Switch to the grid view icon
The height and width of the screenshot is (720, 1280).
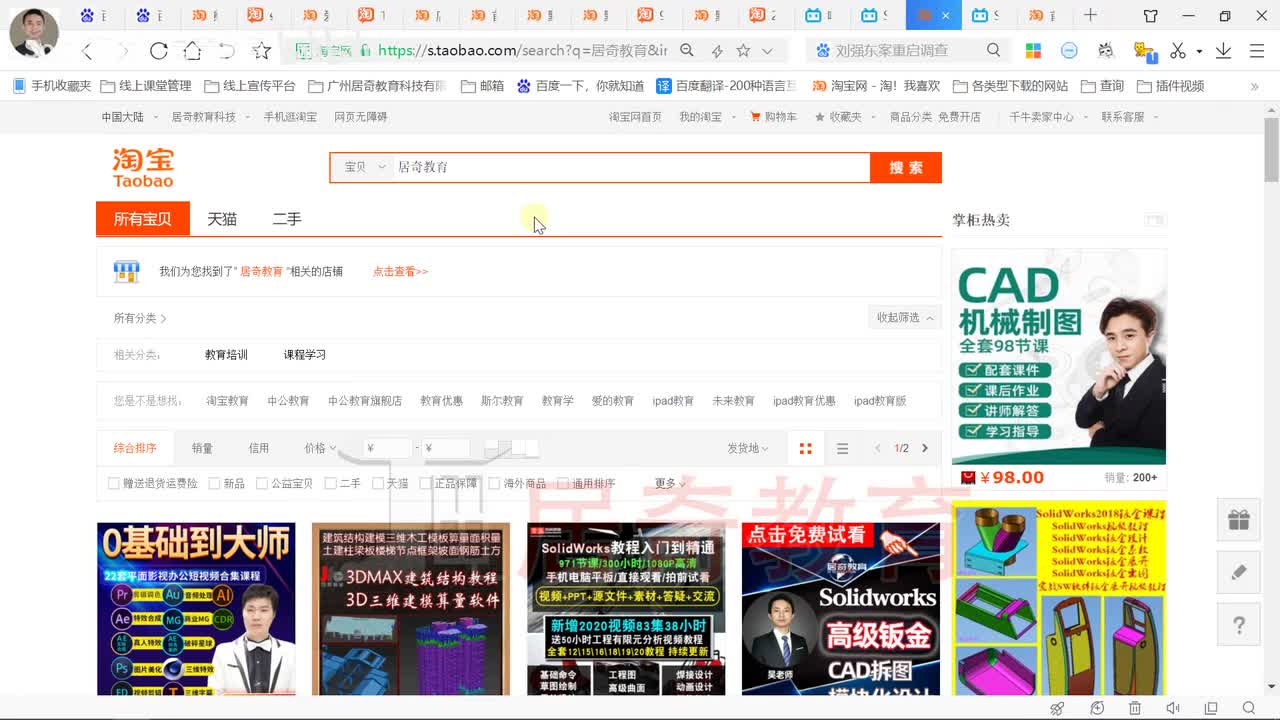805,448
